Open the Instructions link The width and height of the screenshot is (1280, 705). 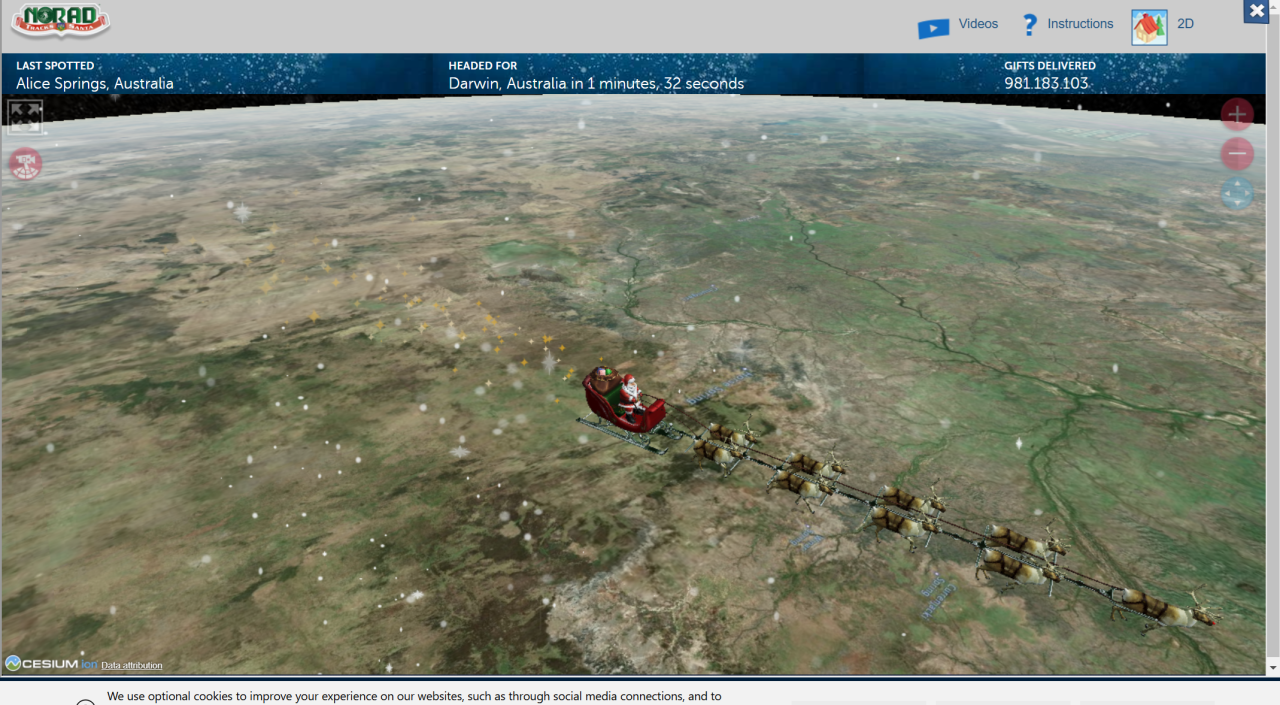point(1080,24)
